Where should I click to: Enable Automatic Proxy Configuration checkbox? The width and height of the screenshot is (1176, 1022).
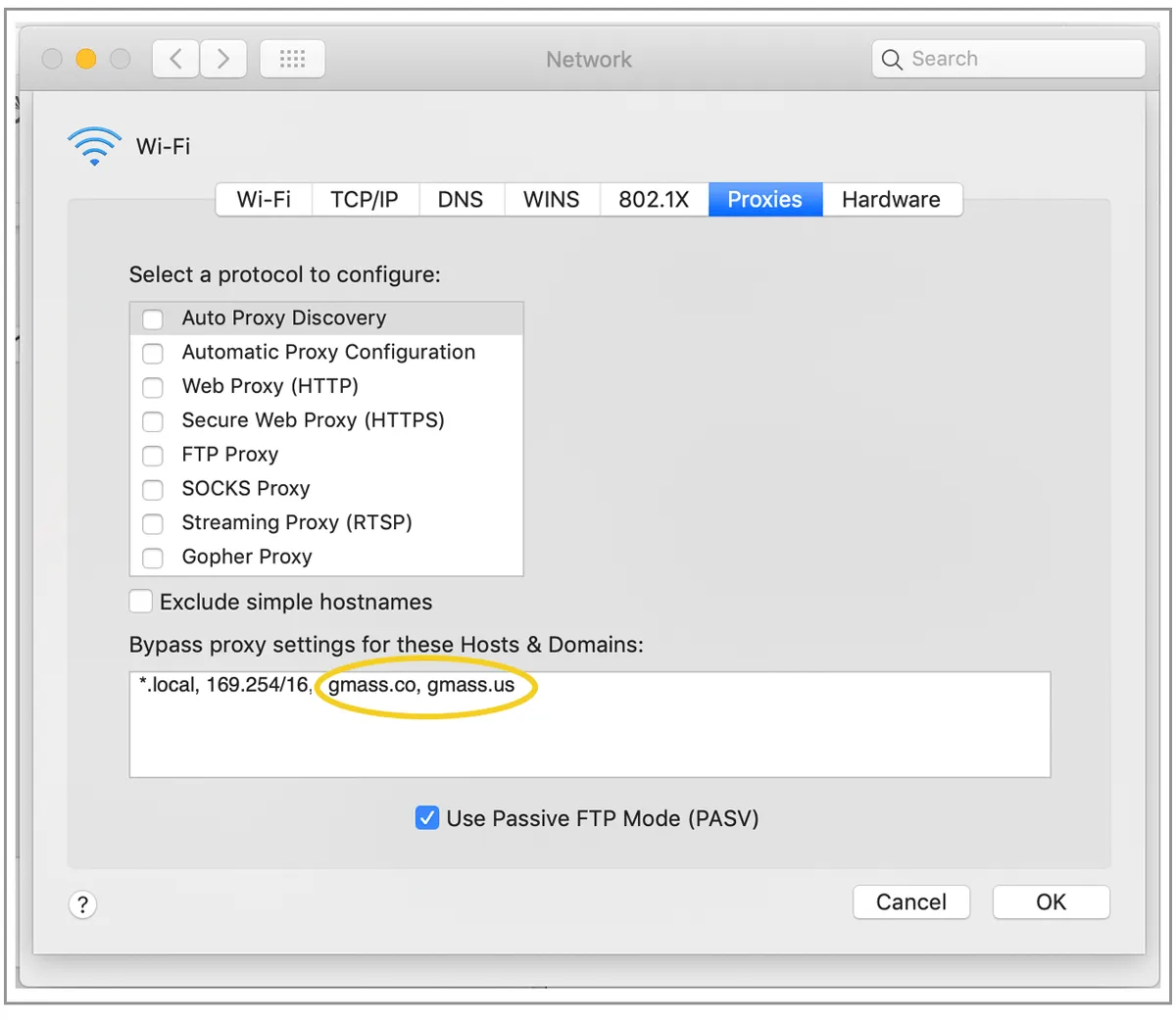153,353
